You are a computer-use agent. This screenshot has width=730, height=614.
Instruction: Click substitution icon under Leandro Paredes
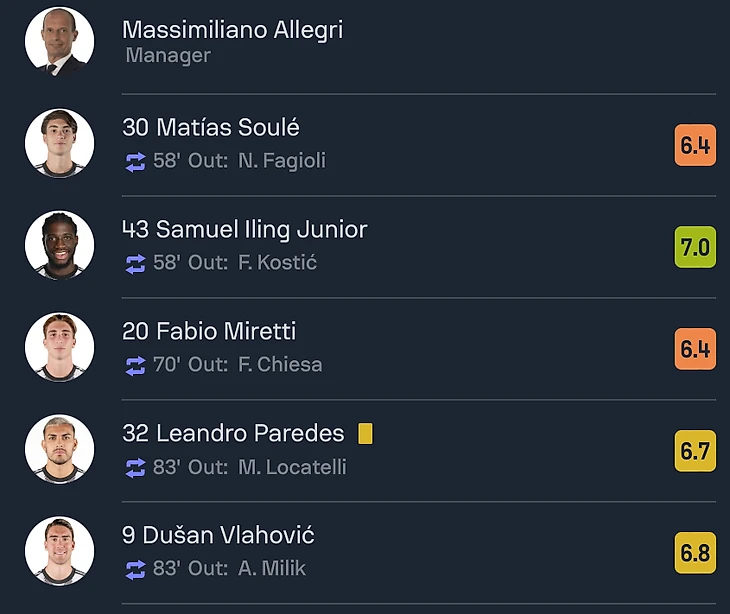pyautogui.click(x=135, y=468)
